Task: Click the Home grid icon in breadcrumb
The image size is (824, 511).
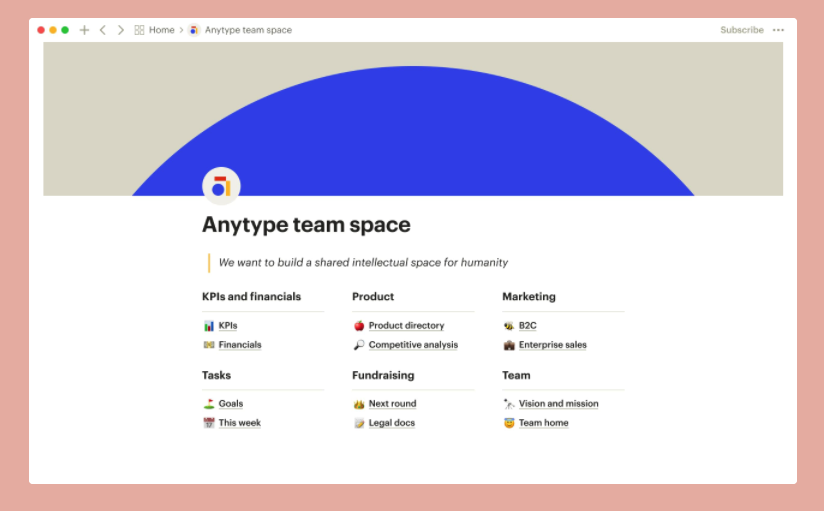Action: click(139, 30)
